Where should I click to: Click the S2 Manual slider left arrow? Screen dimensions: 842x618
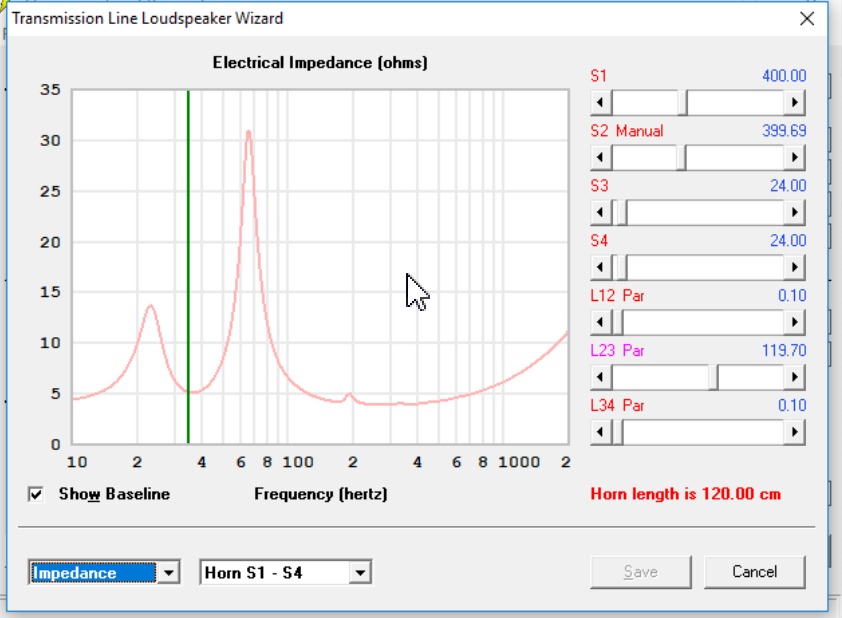(x=600, y=157)
